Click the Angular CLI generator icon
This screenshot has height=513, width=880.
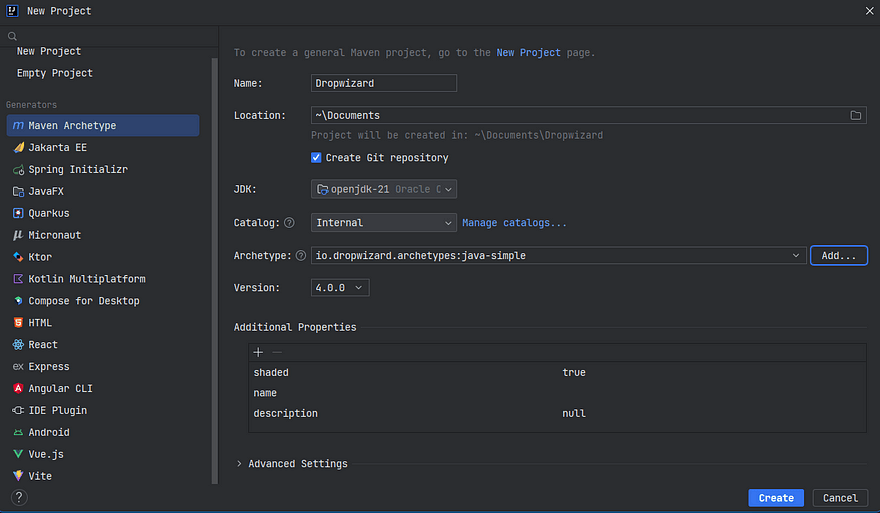click(x=18, y=388)
